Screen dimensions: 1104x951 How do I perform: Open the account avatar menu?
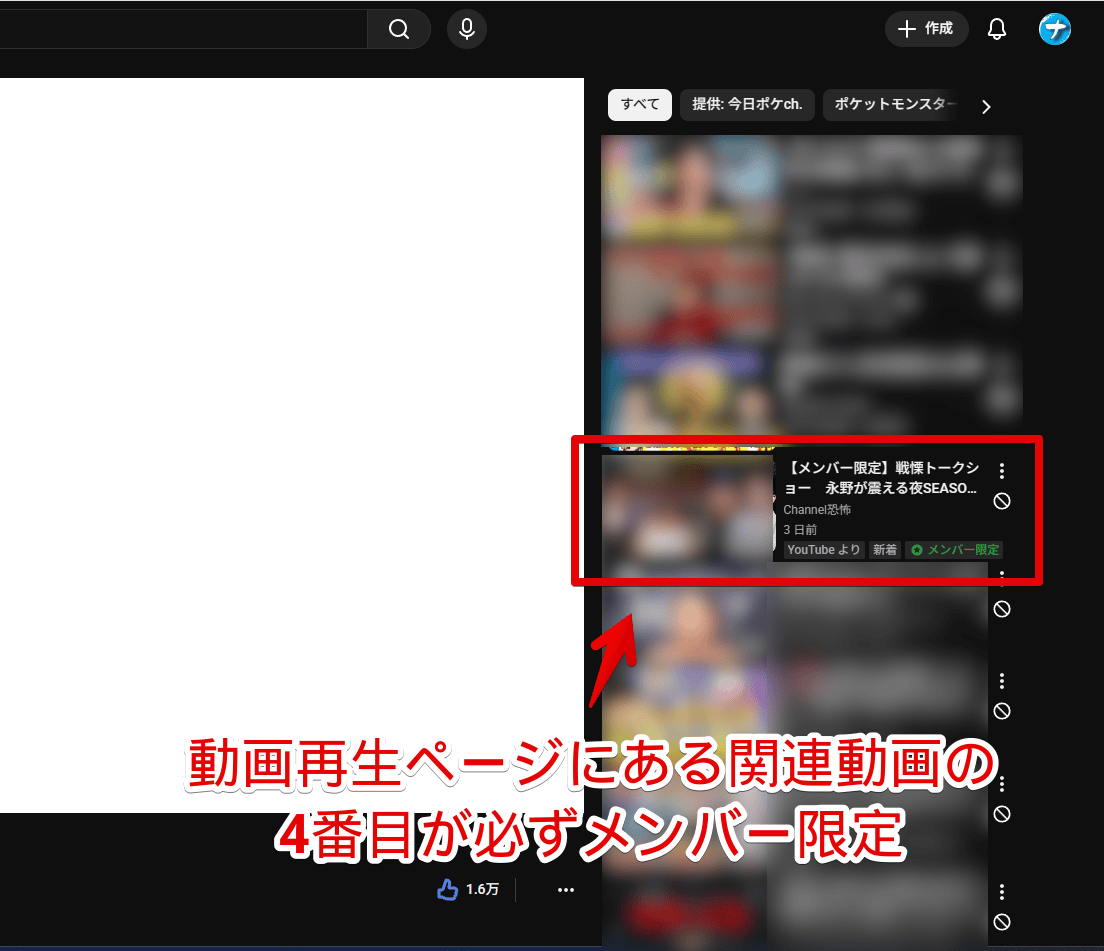tap(1055, 29)
